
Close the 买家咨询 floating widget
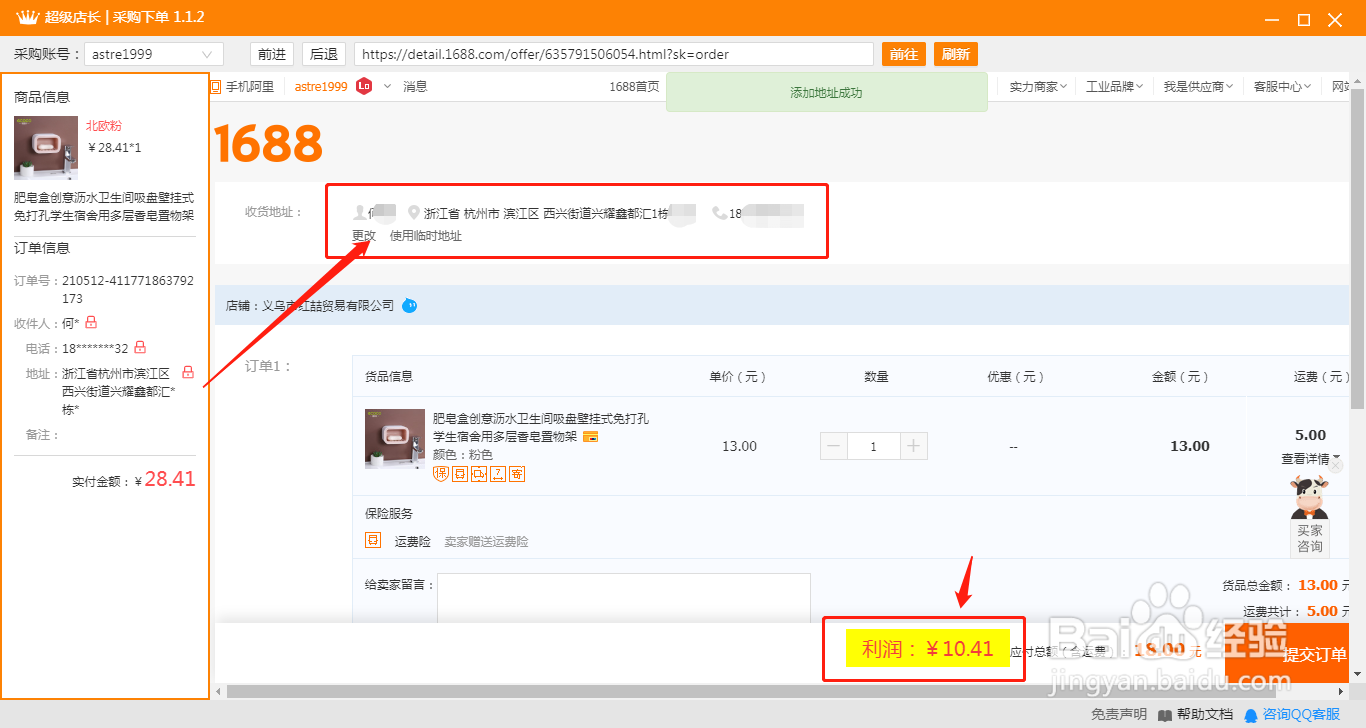(x=1336, y=465)
